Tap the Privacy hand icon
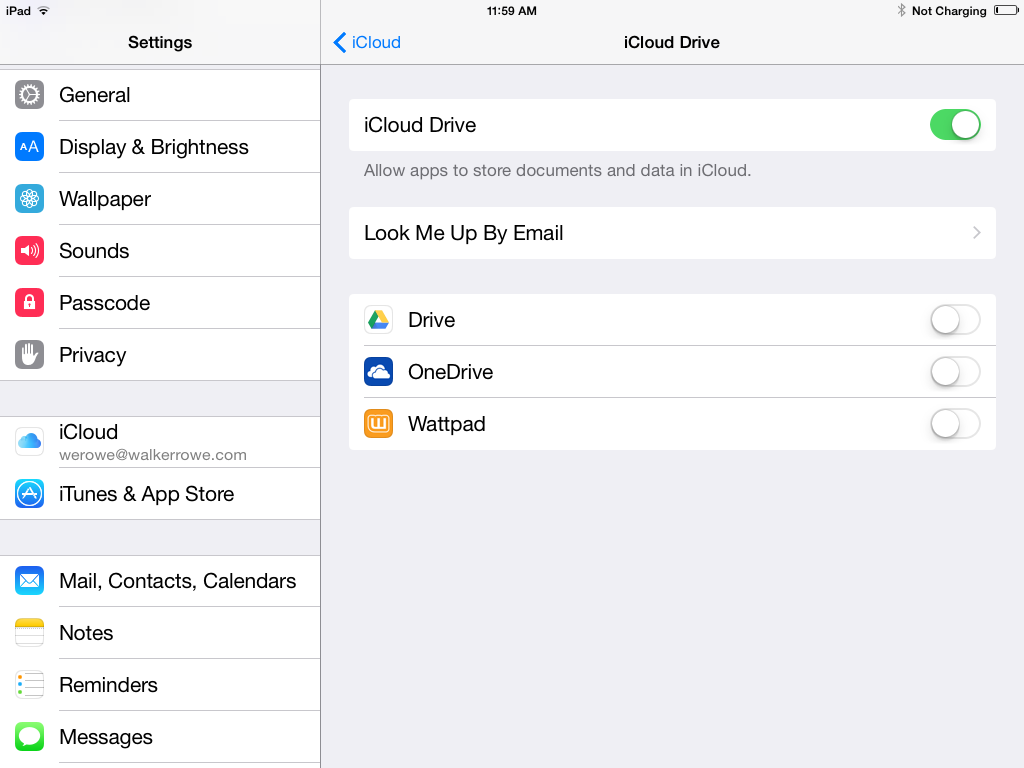Image resolution: width=1024 pixels, height=768 pixels. (29, 355)
